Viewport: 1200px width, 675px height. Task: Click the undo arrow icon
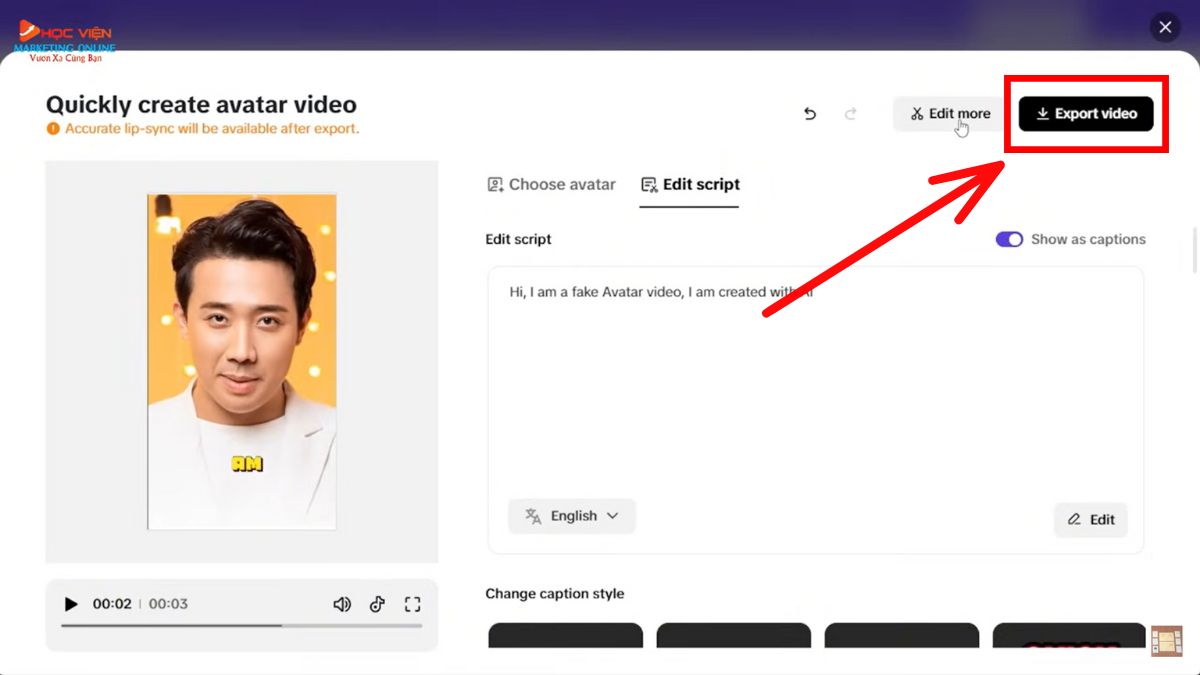(x=810, y=114)
